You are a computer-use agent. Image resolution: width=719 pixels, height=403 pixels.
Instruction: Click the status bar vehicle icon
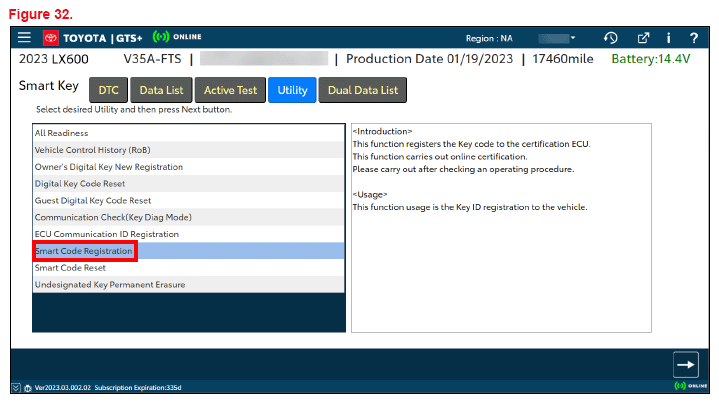(28, 388)
